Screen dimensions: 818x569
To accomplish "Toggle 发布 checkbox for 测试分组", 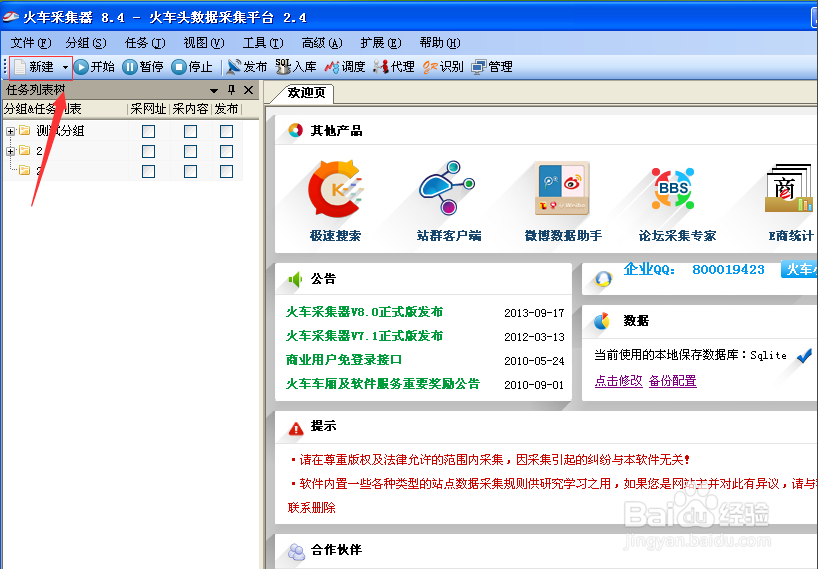I will pyautogui.click(x=226, y=131).
